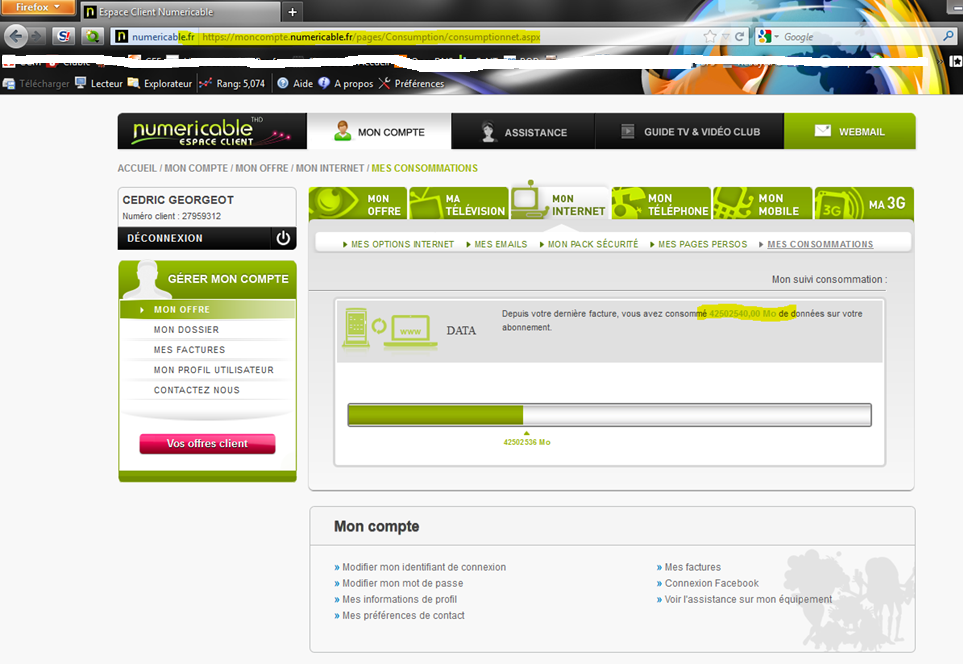Click the green data consumption progress bar
The width and height of the screenshot is (963, 664).
(x=609, y=415)
